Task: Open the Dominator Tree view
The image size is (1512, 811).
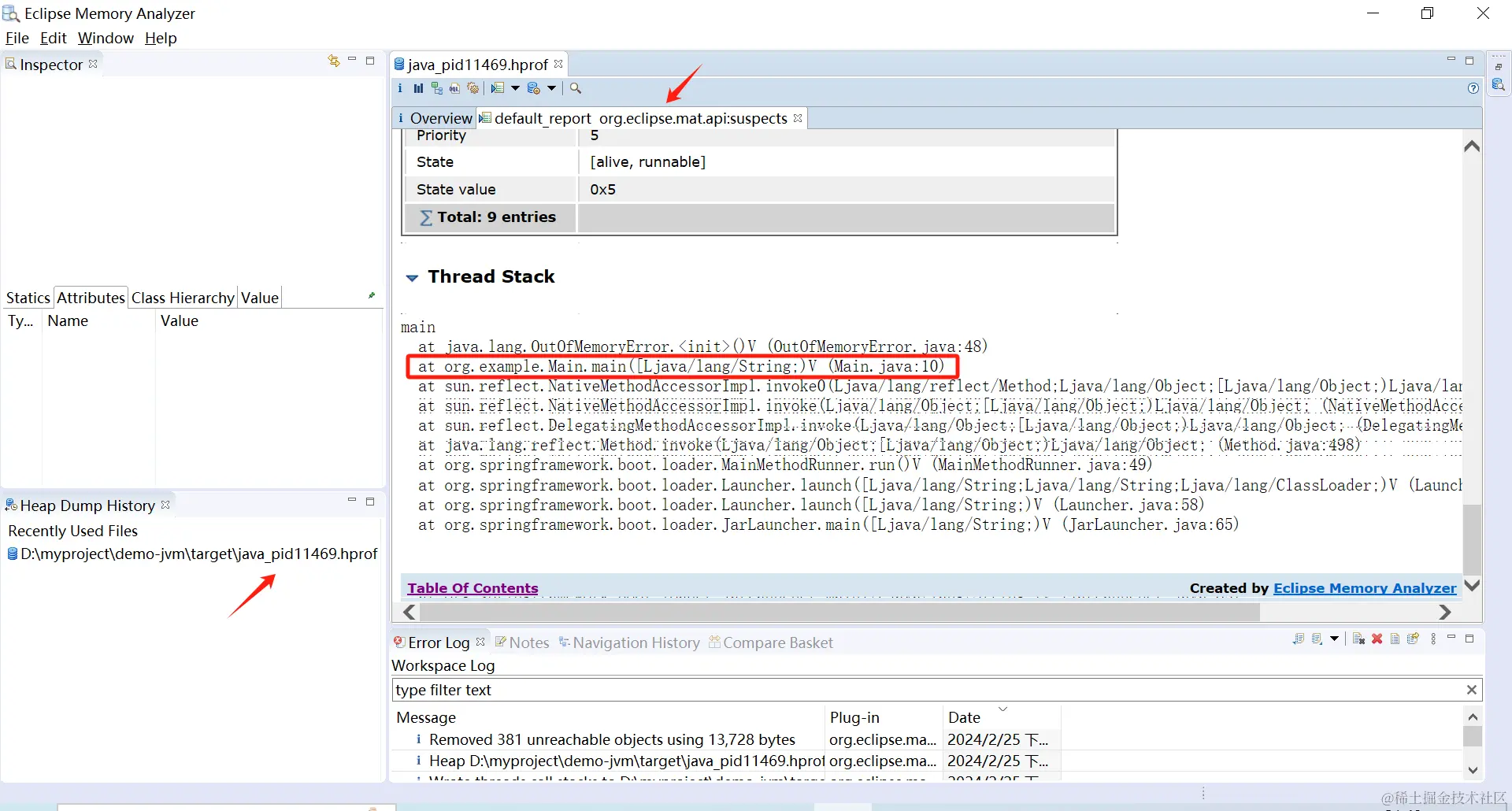Action: point(436,88)
